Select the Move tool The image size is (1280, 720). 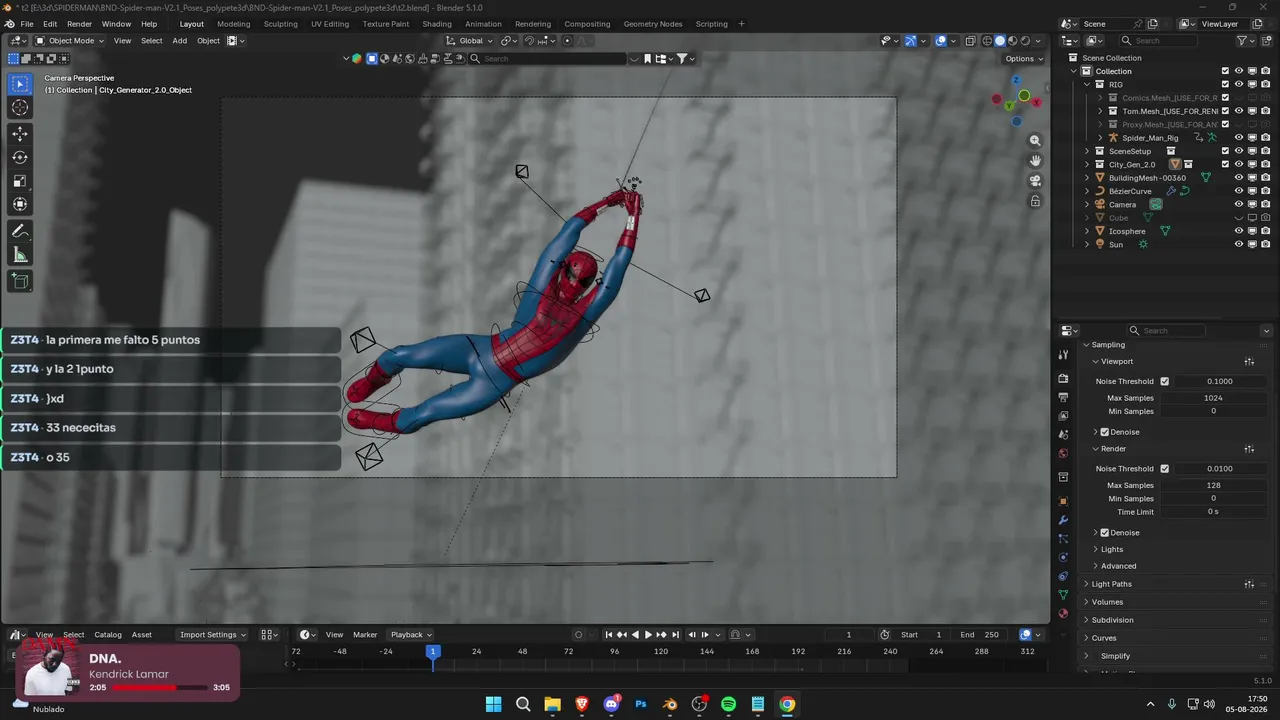(20, 133)
